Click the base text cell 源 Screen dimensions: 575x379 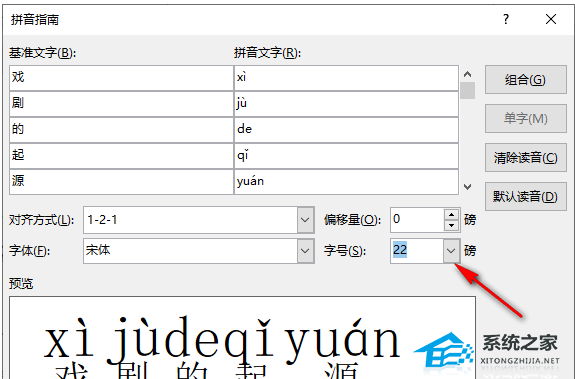coord(121,181)
